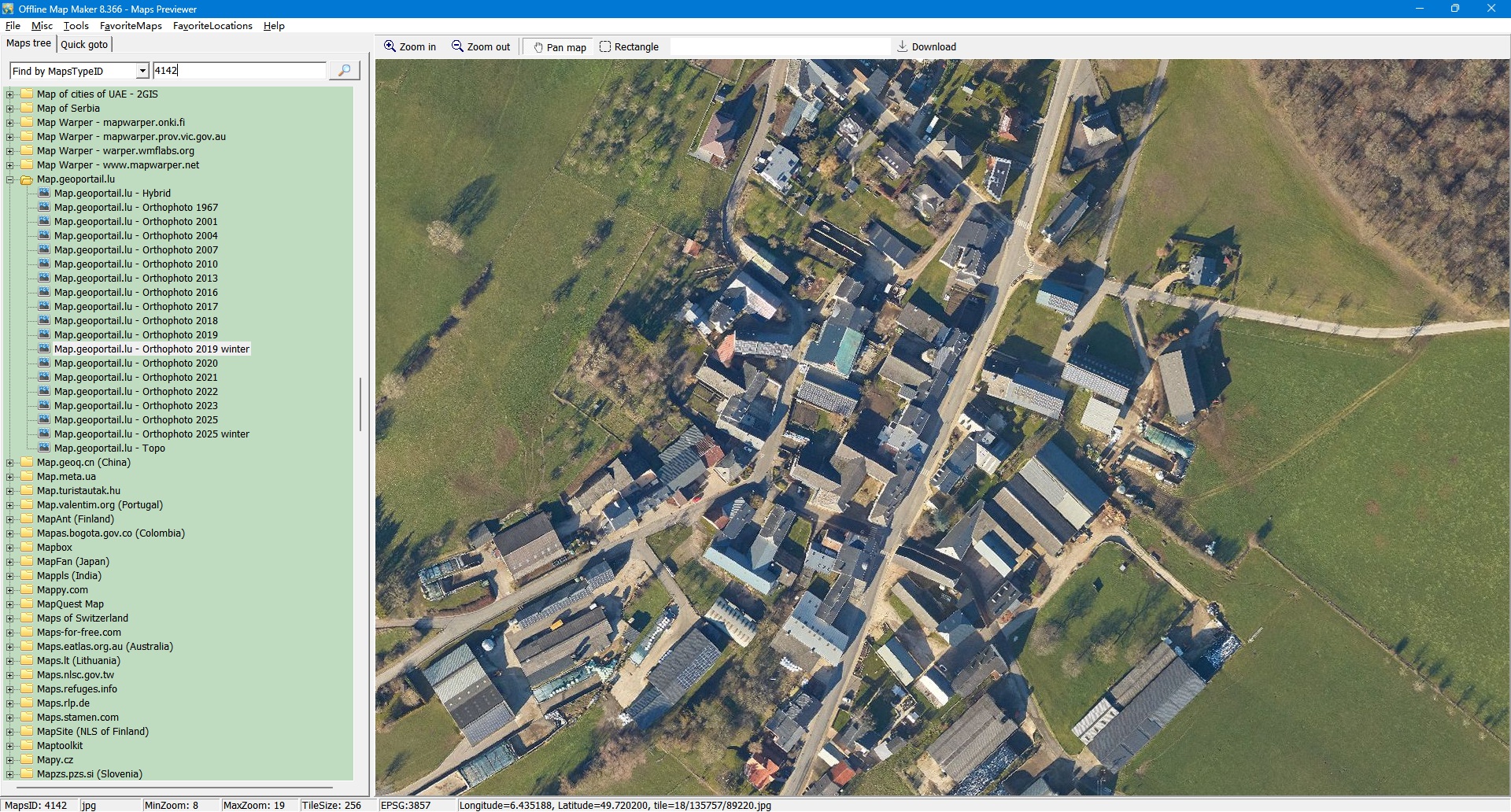Click the magnifier search button
The image size is (1511, 812).
click(x=344, y=71)
